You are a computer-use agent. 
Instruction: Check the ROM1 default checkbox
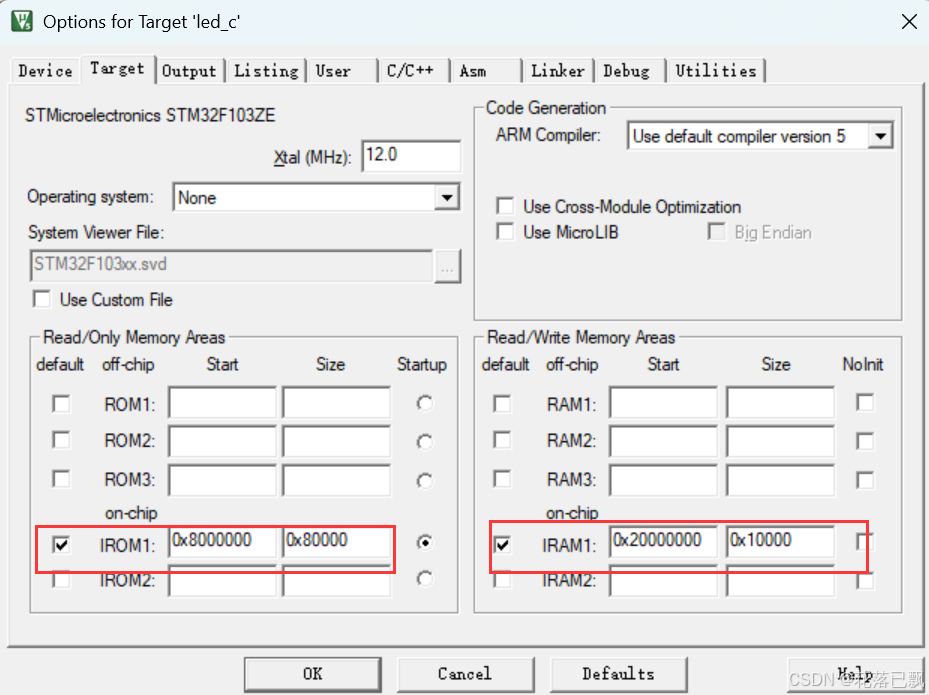coord(61,404)
